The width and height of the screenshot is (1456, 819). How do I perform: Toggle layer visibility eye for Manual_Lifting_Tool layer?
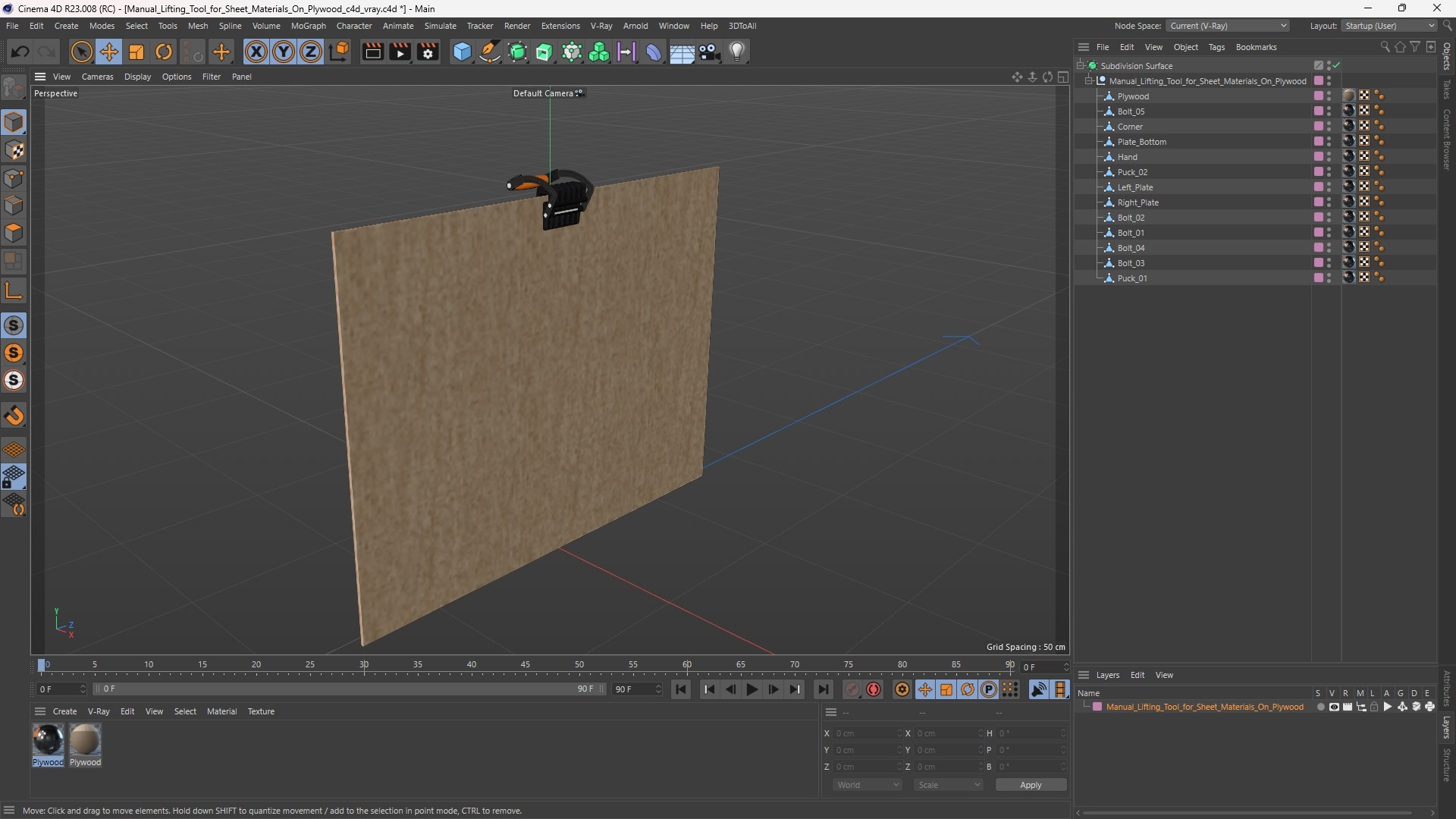(1334, 707)
